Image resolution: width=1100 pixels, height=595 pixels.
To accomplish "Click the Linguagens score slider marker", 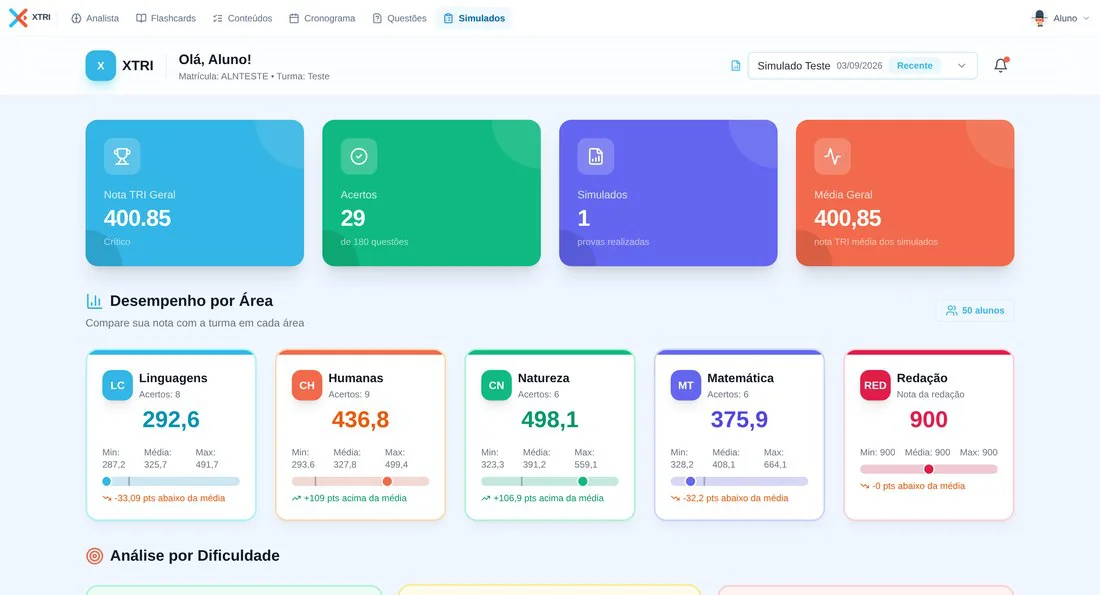I will tap(107, 481).
